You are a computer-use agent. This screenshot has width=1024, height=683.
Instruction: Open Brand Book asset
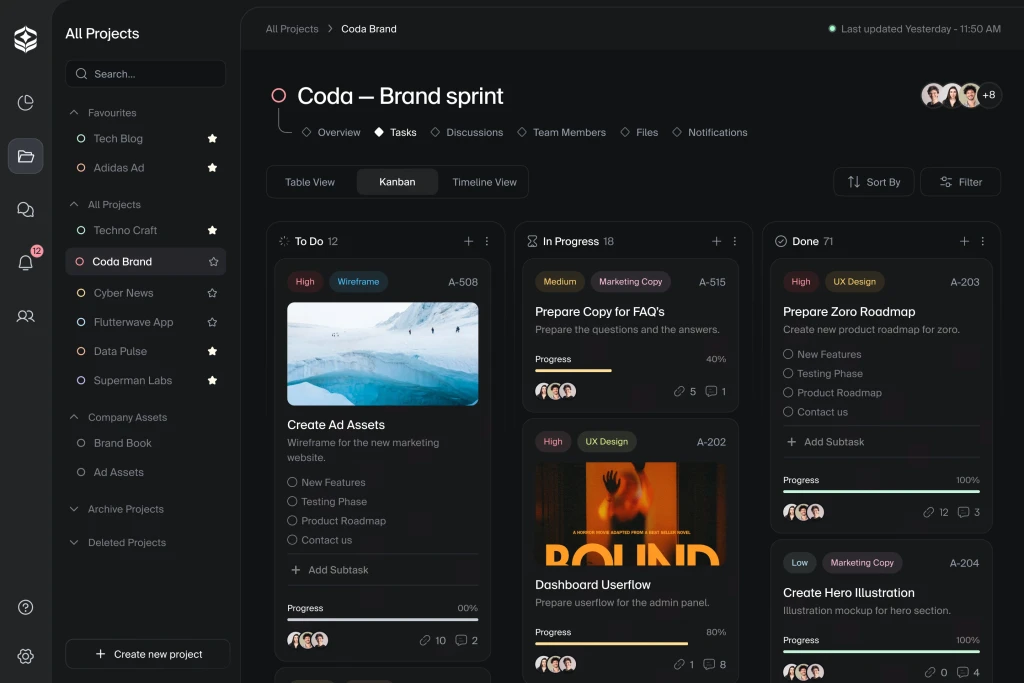tap(122, 443)
